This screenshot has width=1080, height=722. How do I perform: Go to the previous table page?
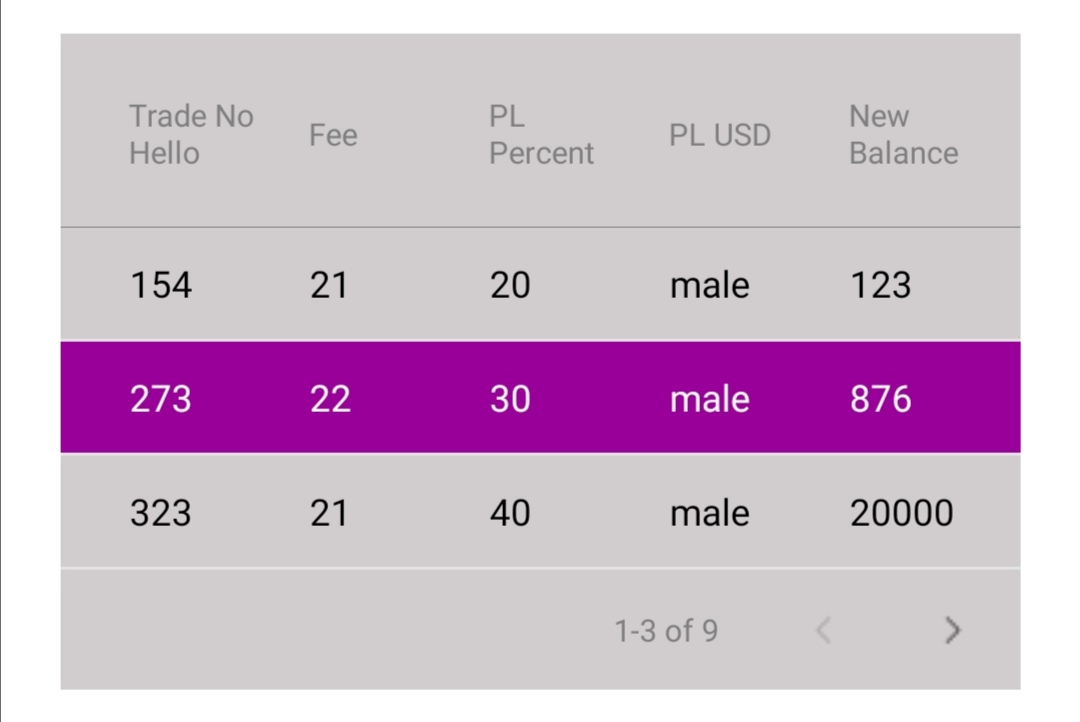coord(823,630)
